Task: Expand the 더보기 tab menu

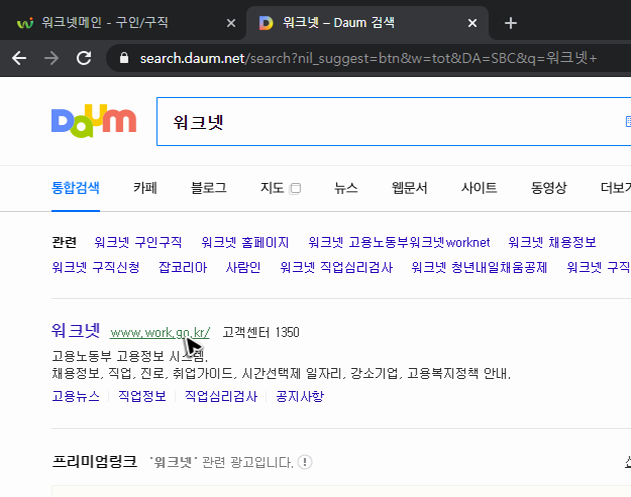Action: pyautogui.click(x=615, y=188)
